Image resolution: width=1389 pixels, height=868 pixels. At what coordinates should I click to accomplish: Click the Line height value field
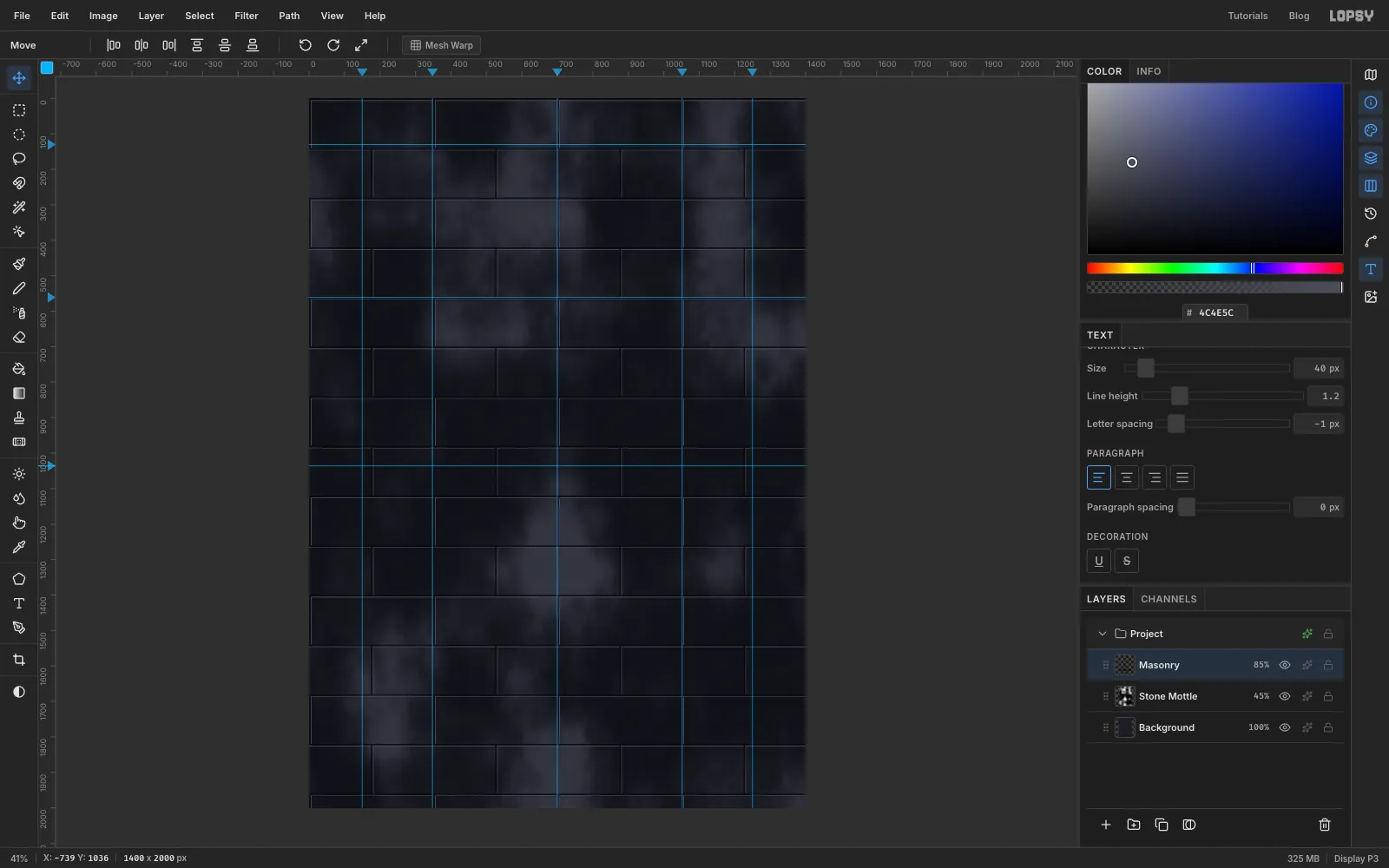(1326, 396)
